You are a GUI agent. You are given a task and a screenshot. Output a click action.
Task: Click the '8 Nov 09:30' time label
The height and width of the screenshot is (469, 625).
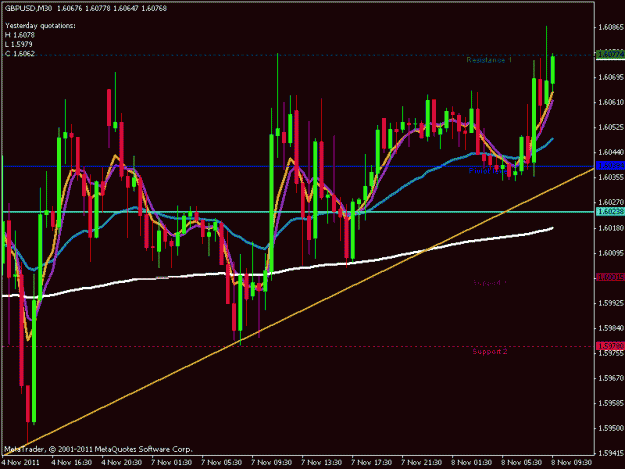571,463
